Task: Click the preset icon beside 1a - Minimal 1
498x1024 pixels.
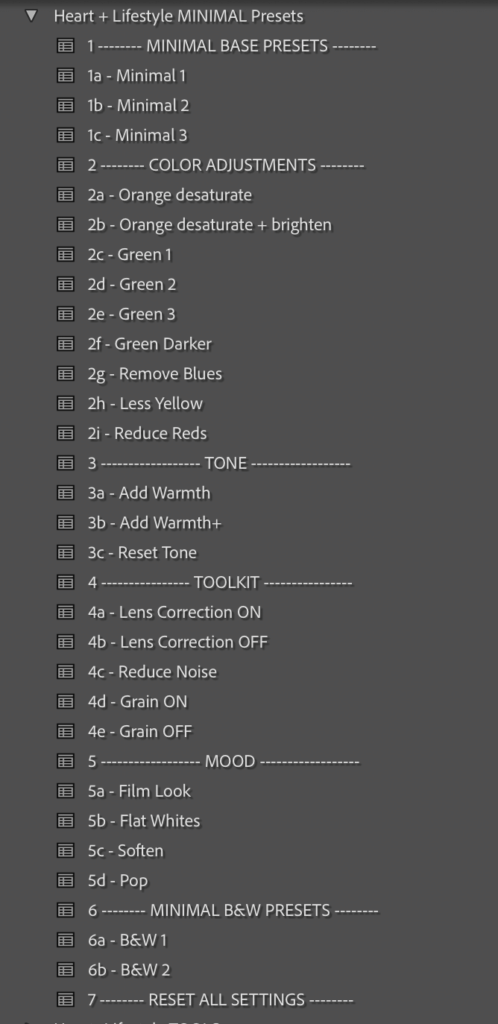Action: 65,76
